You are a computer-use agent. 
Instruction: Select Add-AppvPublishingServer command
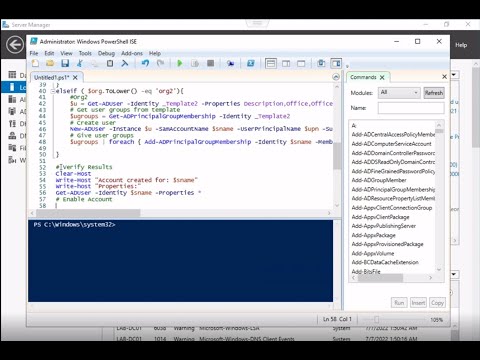point(384,226)
